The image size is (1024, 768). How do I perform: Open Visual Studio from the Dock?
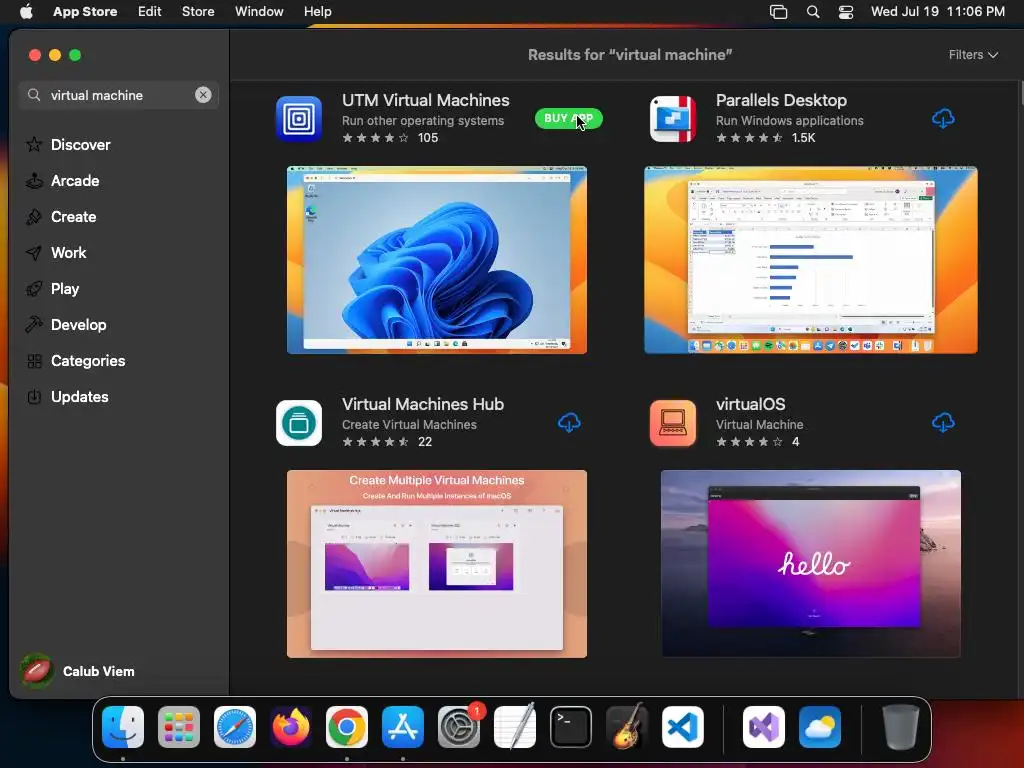click(764, 727)
